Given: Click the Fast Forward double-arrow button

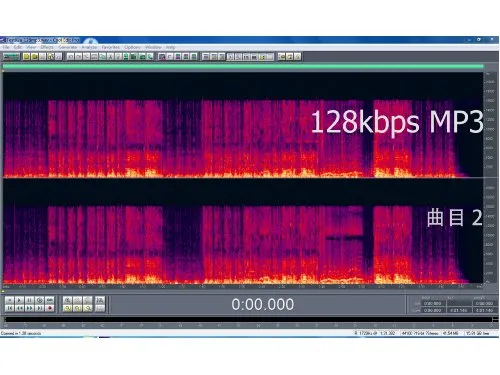Looking at the screenshot, I should coord(29,308).
